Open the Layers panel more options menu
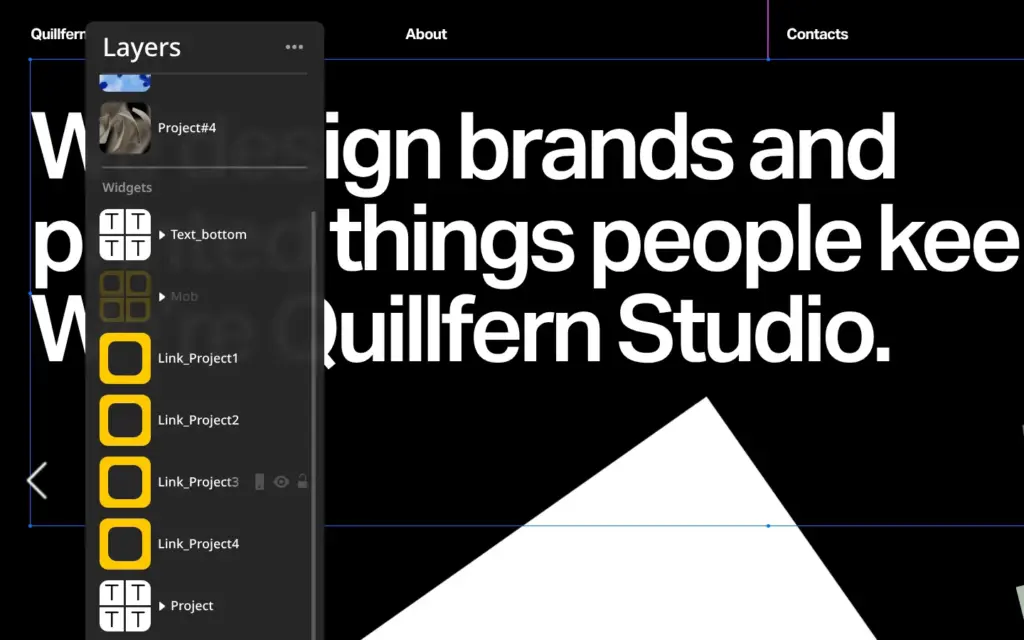Viewport: 1024px width, 640px height. (x=294, y=47)
